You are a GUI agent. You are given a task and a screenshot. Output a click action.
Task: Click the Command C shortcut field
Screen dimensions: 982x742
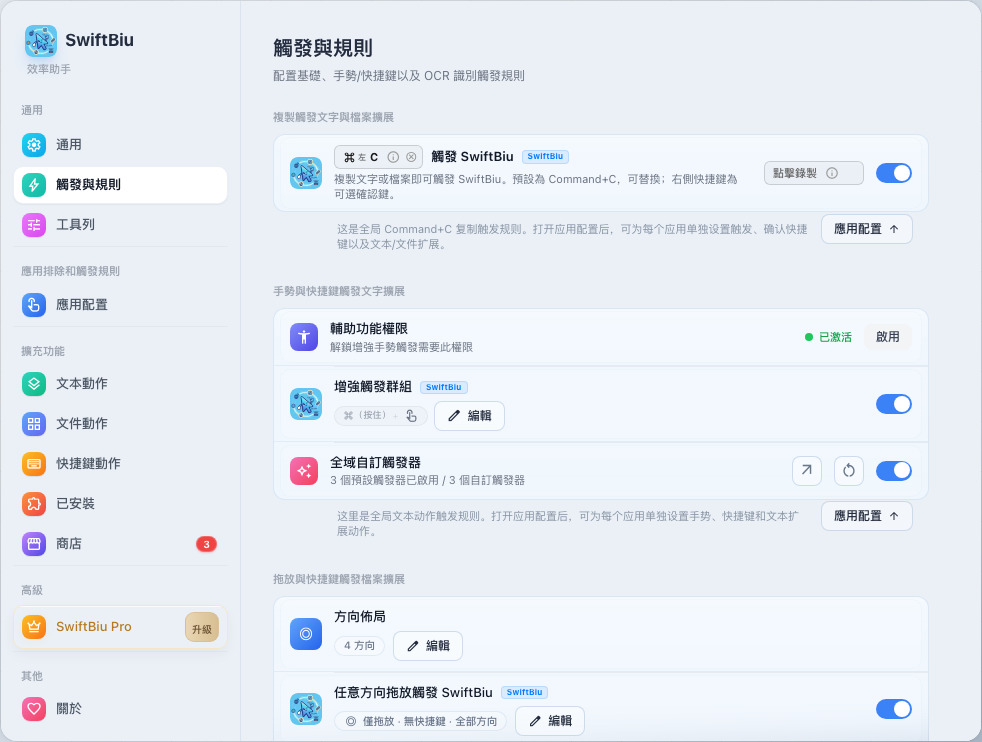[378, 157]
